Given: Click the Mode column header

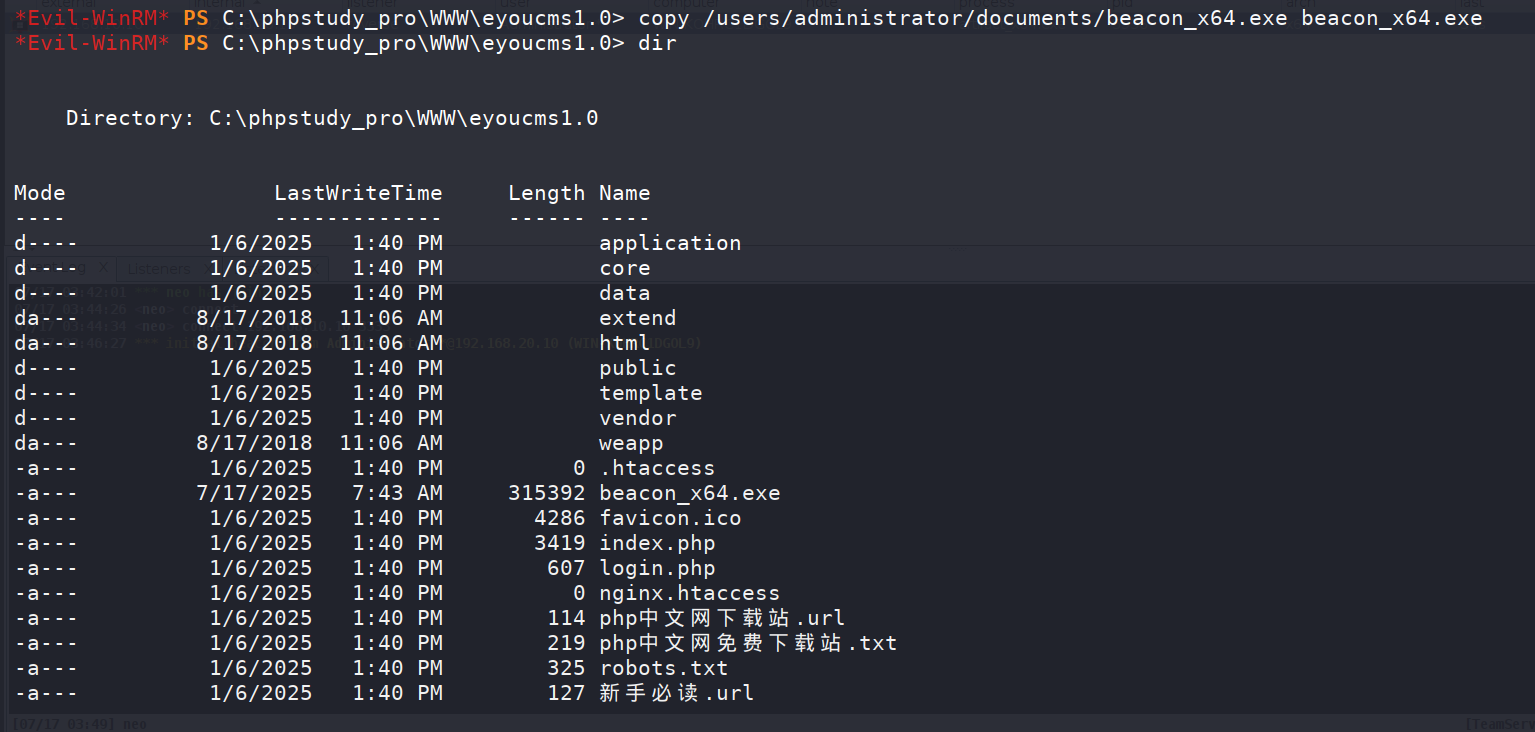Looking at the screenshot, I should coord(40,193).
